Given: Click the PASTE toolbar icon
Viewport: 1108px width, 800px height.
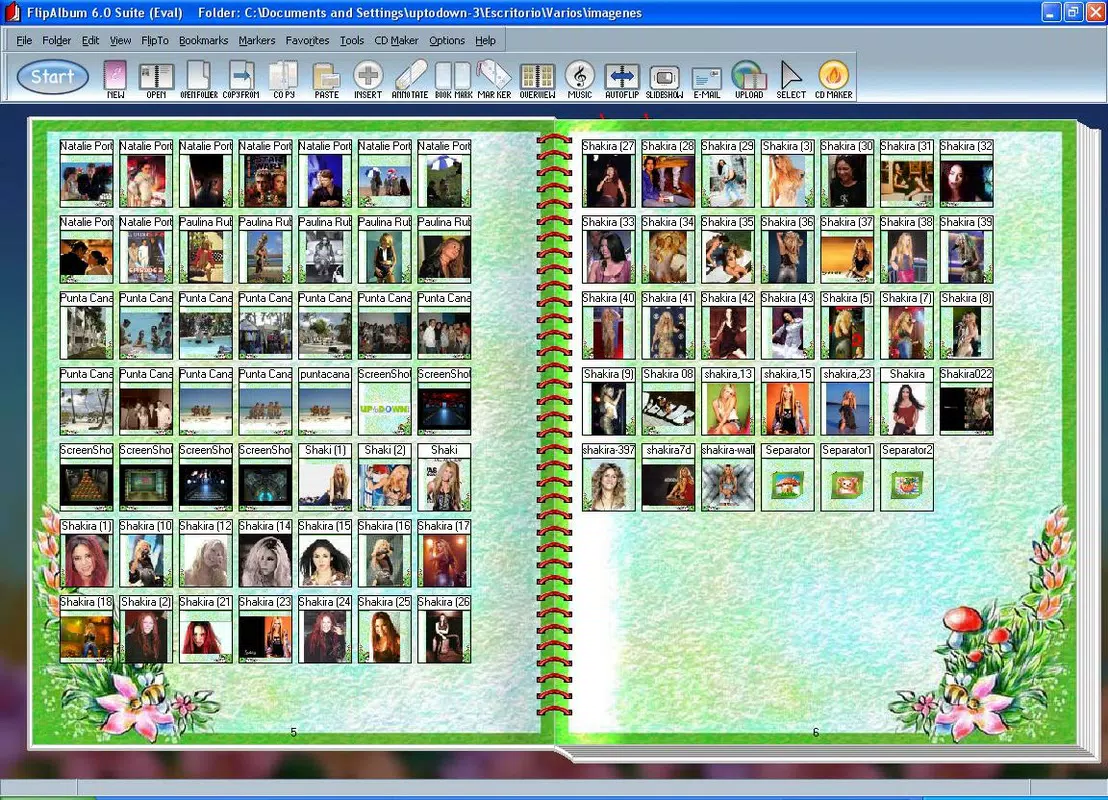Looking at the screenshot, I should [326, 79].
